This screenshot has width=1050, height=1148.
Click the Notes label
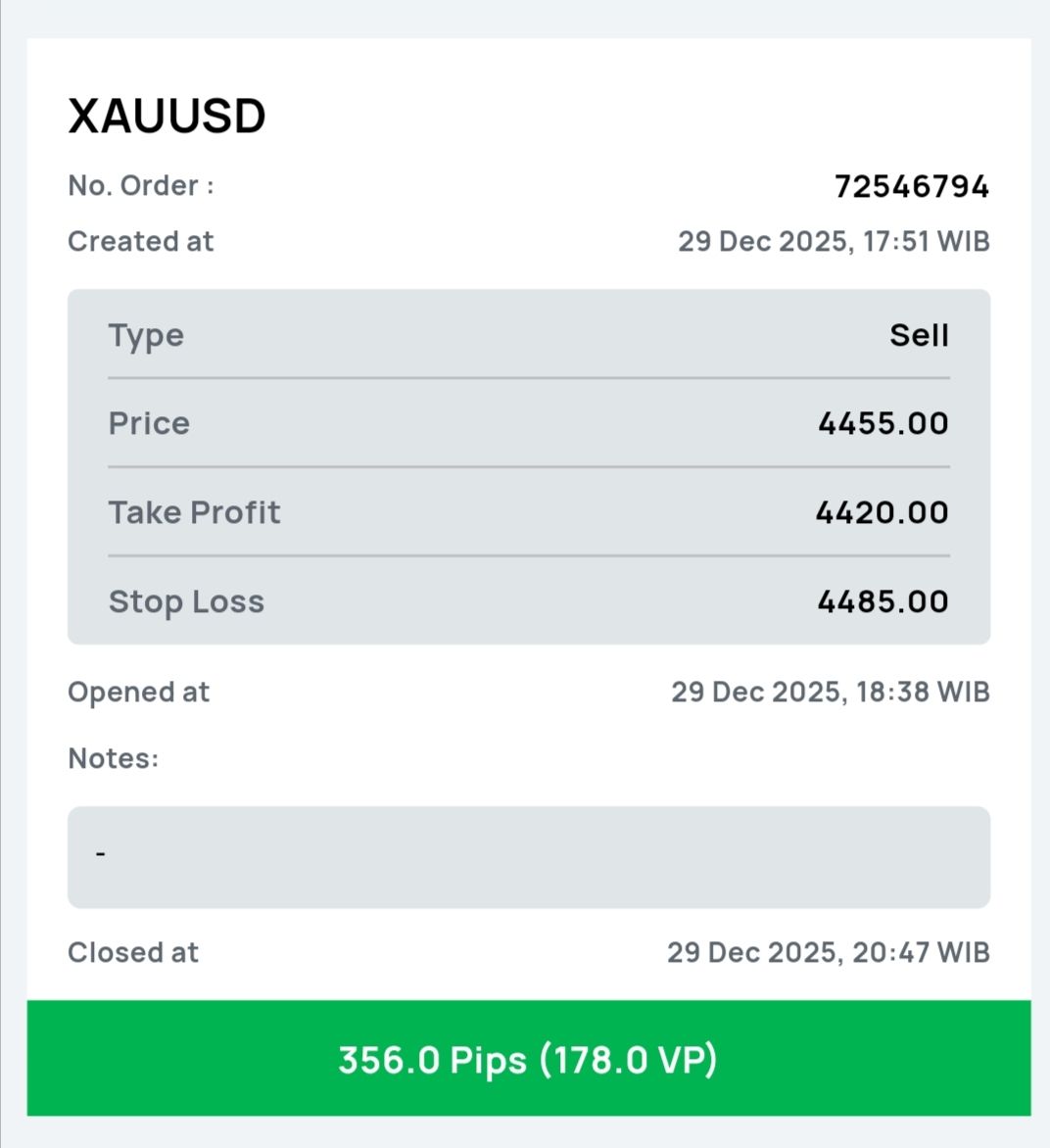[113, 758]
